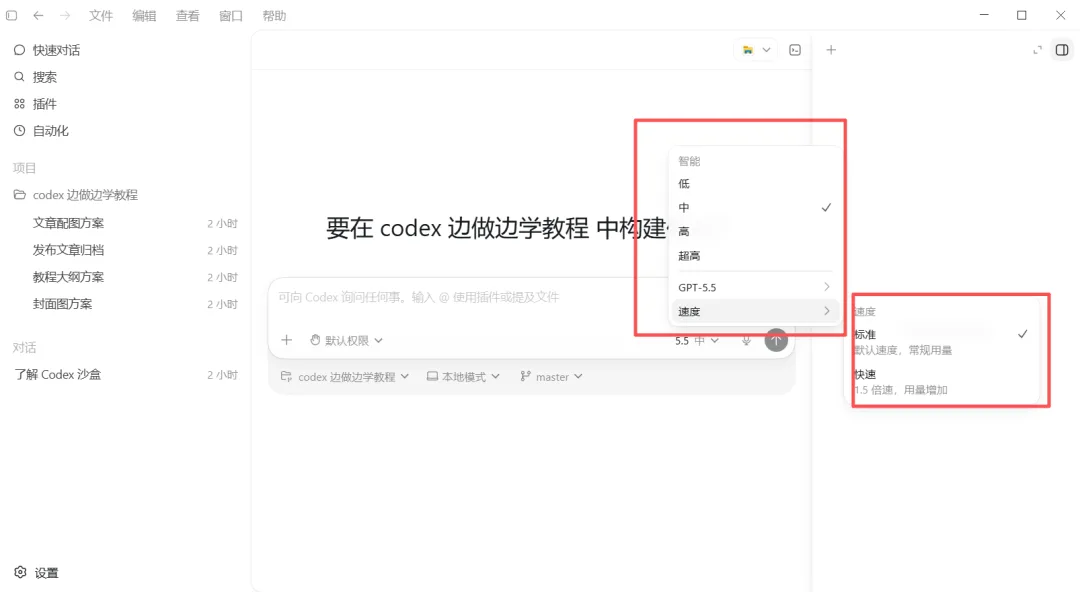Click the git branch icon beside master
This screenshot has height=592, width=1080.
(x=526, y=376)
